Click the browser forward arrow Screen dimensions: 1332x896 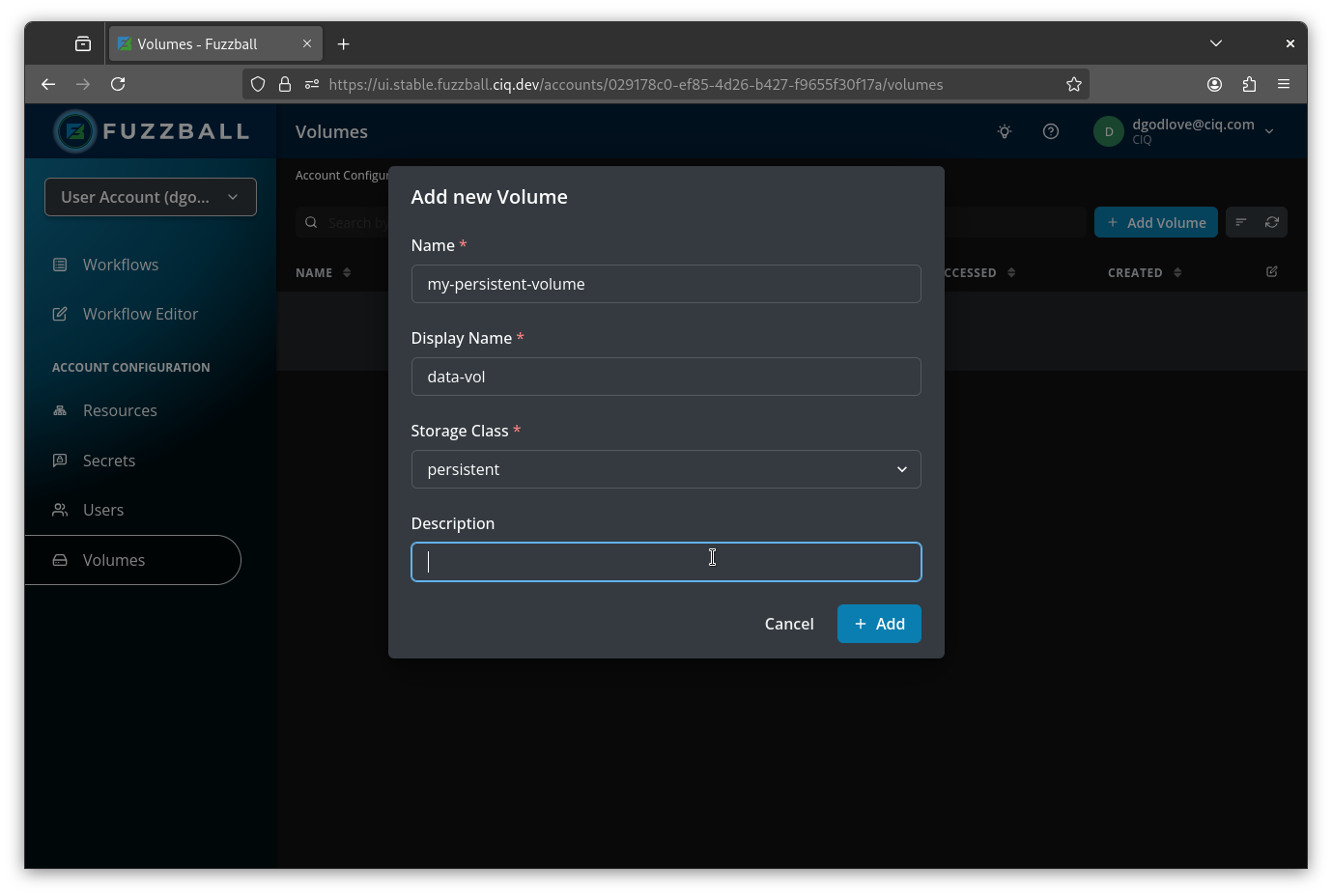pyautogui.click(x=83, y=84)
